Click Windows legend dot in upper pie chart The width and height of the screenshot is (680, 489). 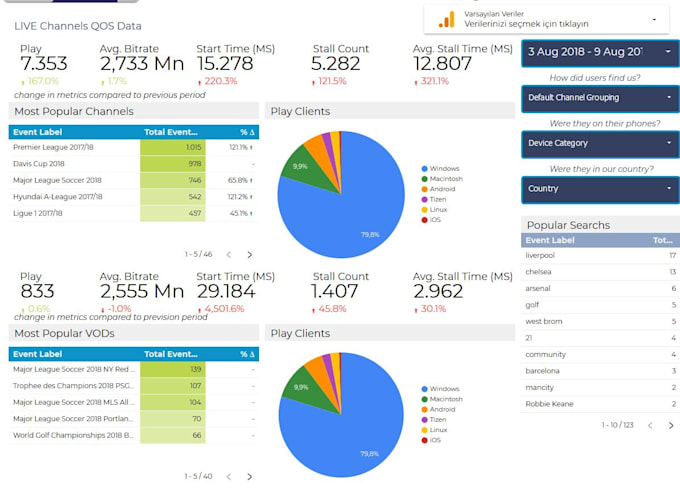click(425, 169)
